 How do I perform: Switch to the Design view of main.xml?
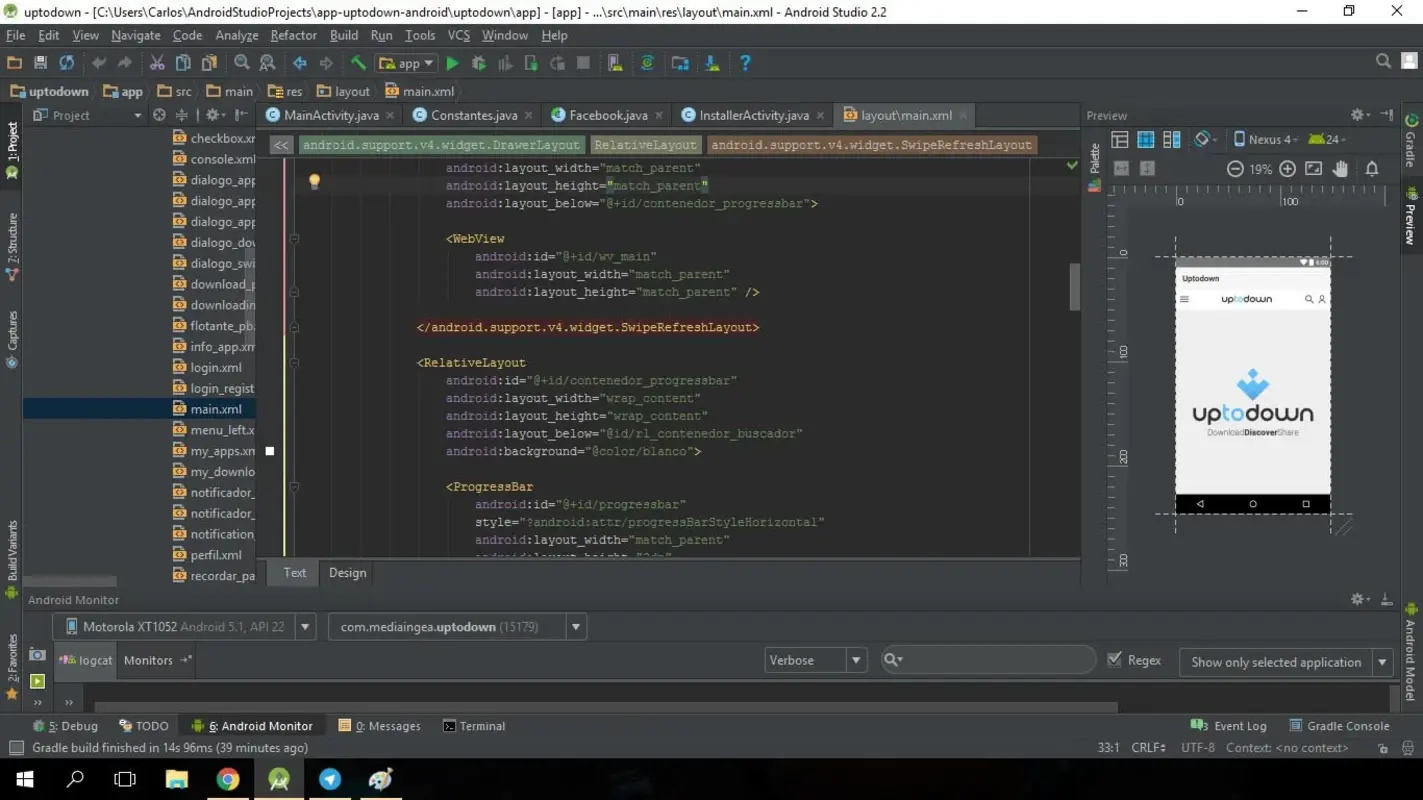pos(347,572)
